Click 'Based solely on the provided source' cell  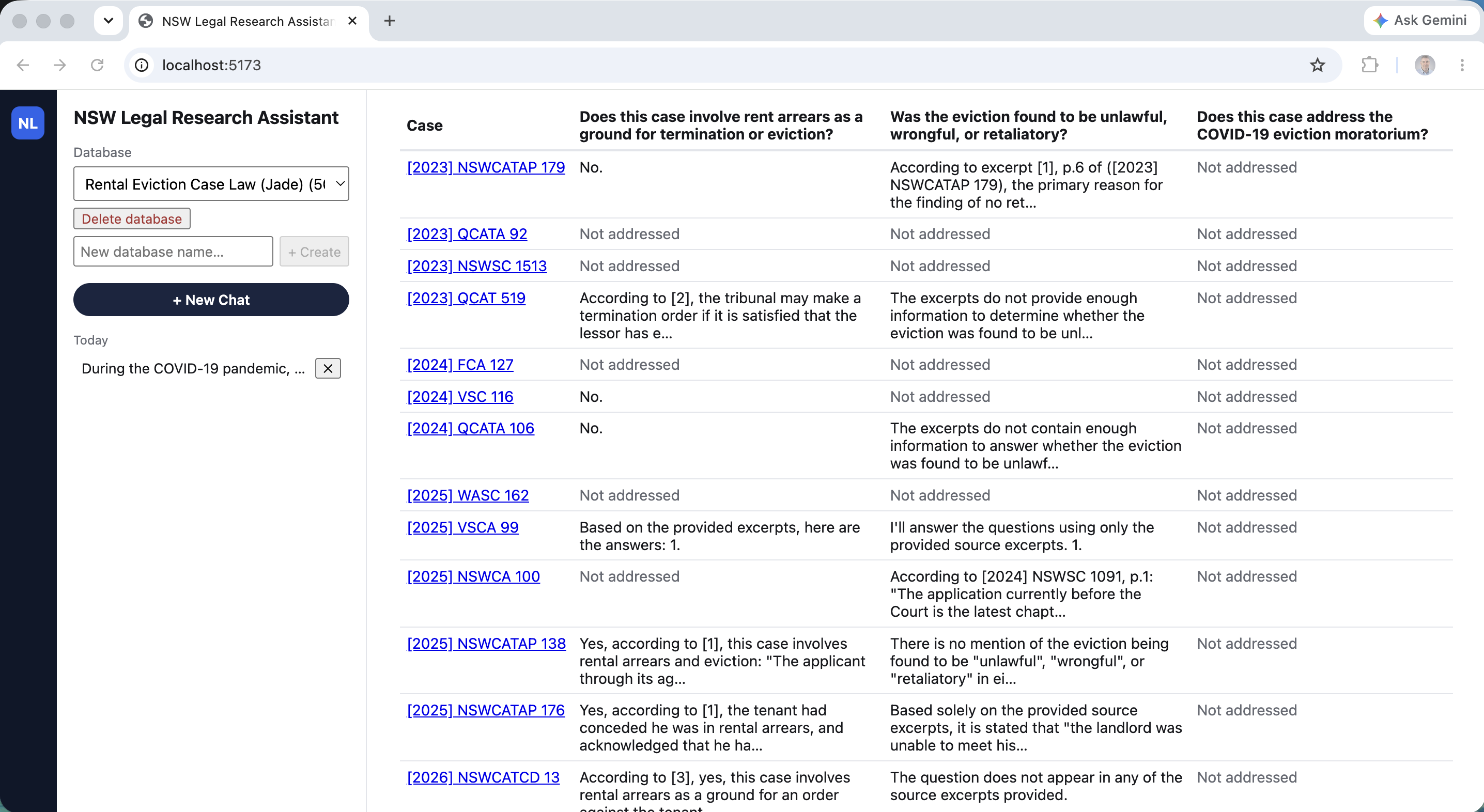pos(1036,728)
